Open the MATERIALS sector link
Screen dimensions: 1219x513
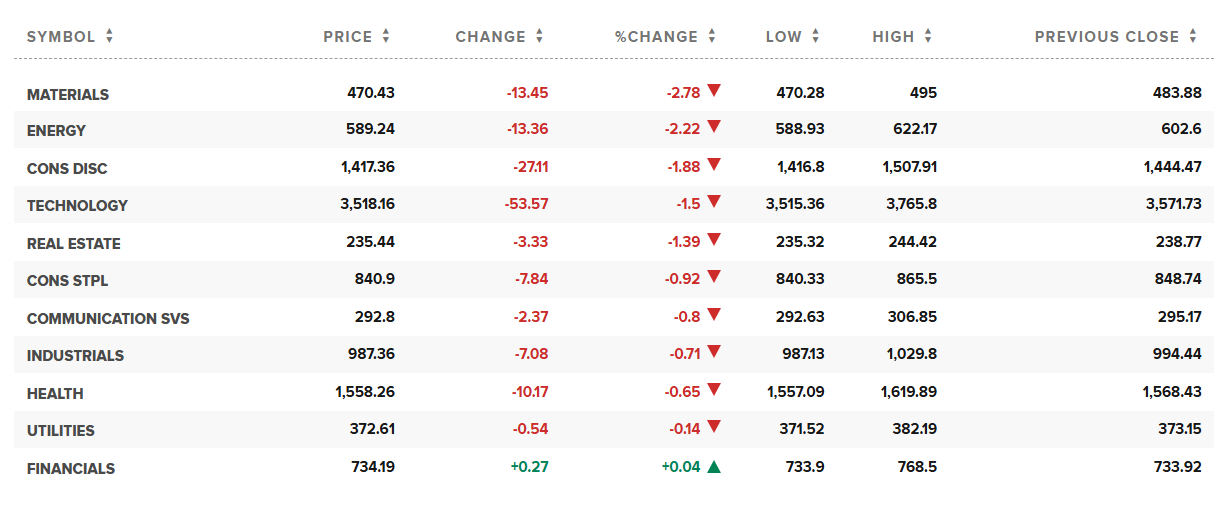point(68,95)
